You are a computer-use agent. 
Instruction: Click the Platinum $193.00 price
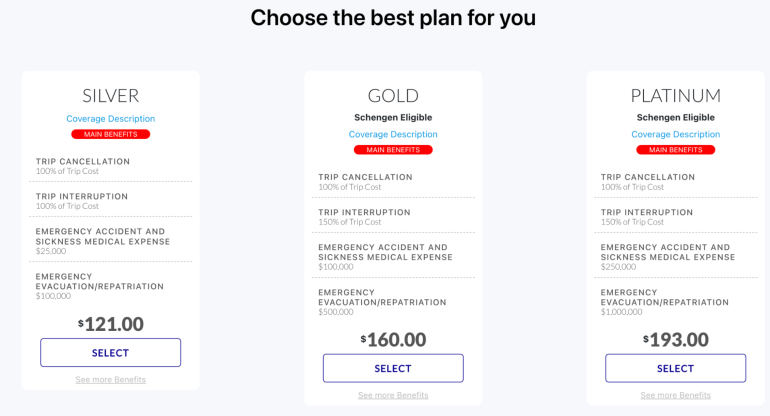[675, 339]
